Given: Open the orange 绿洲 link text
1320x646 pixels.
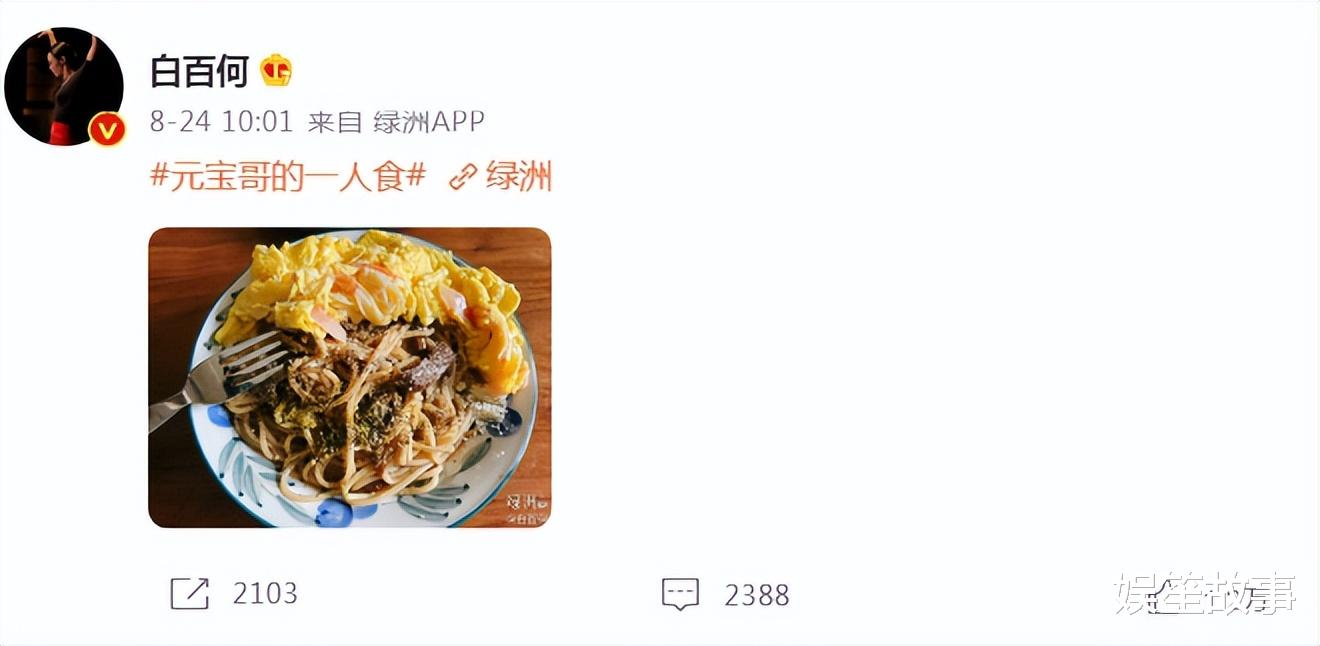Looking at the screenshot, I should (519, 177).
